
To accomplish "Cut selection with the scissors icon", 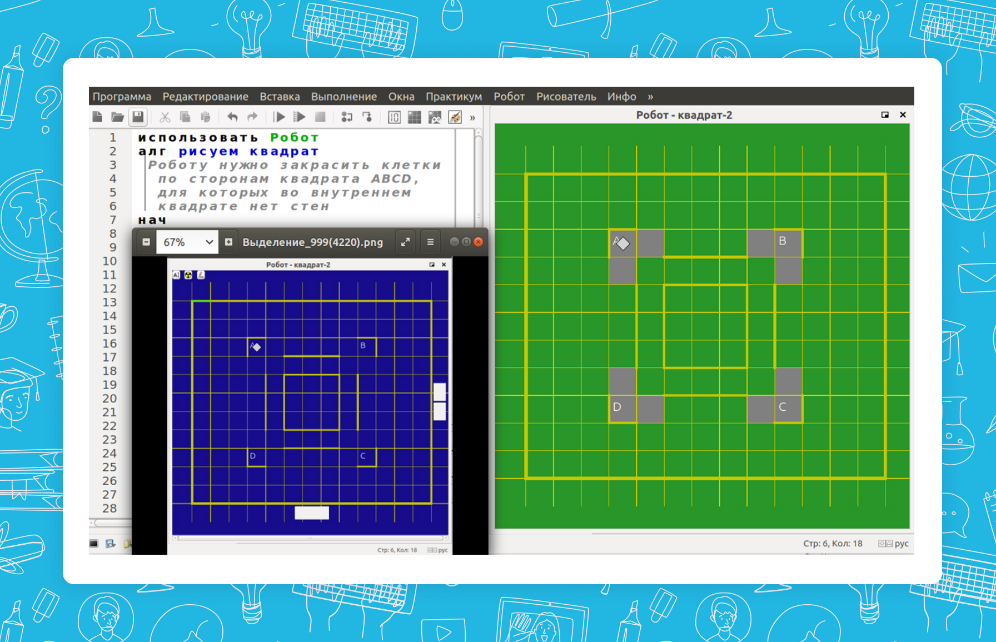I will tap(166, 117).
